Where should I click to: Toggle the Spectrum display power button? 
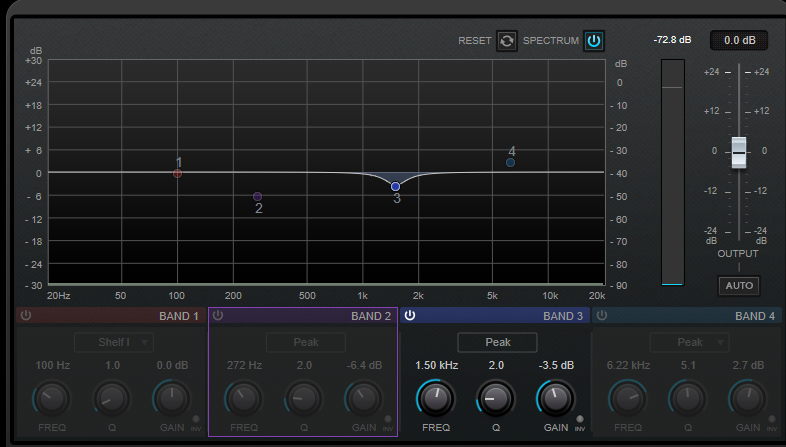(x=594, y=41)
